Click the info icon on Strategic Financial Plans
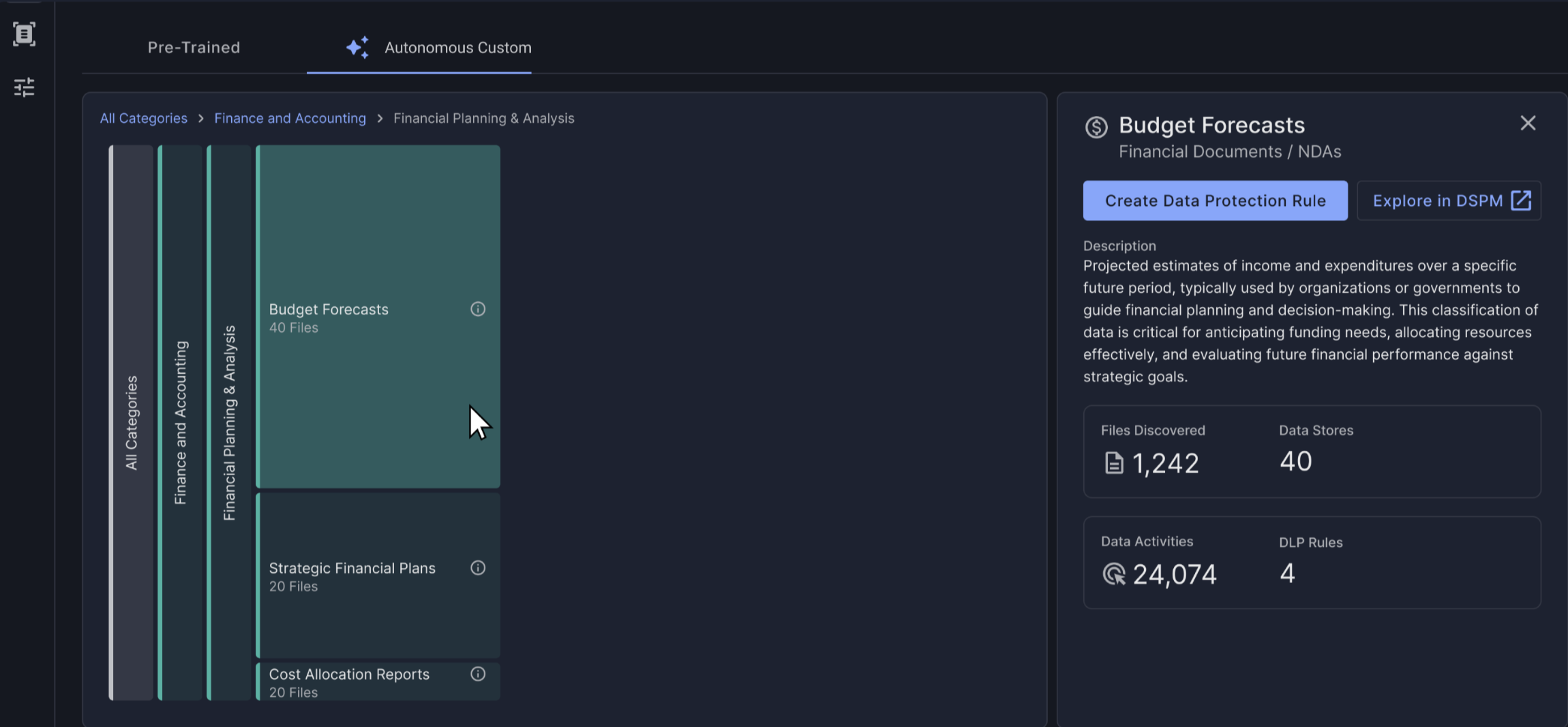This screenshot has width=1568, height=727. (x=478, y=567)
